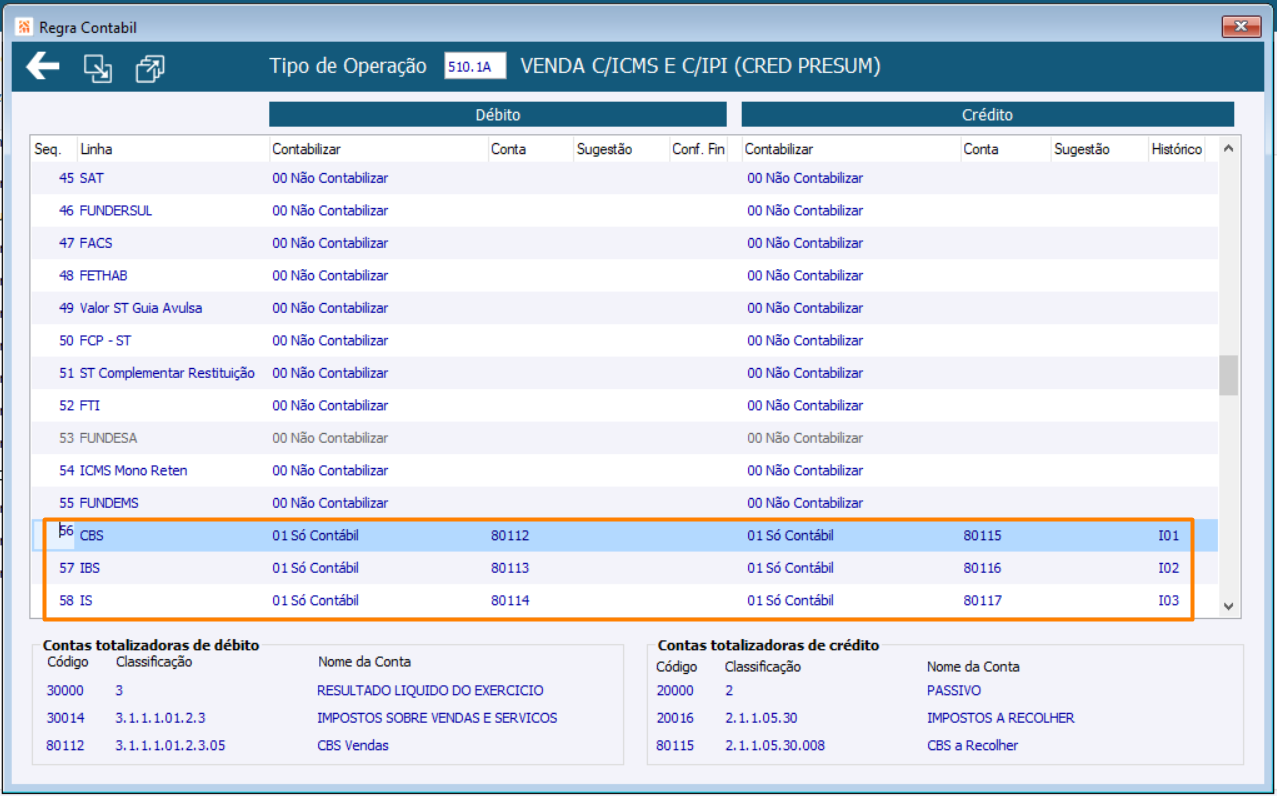Select row 55 FUNDEMS
This screenshot has width=1277, height=796.
(625, 503)
